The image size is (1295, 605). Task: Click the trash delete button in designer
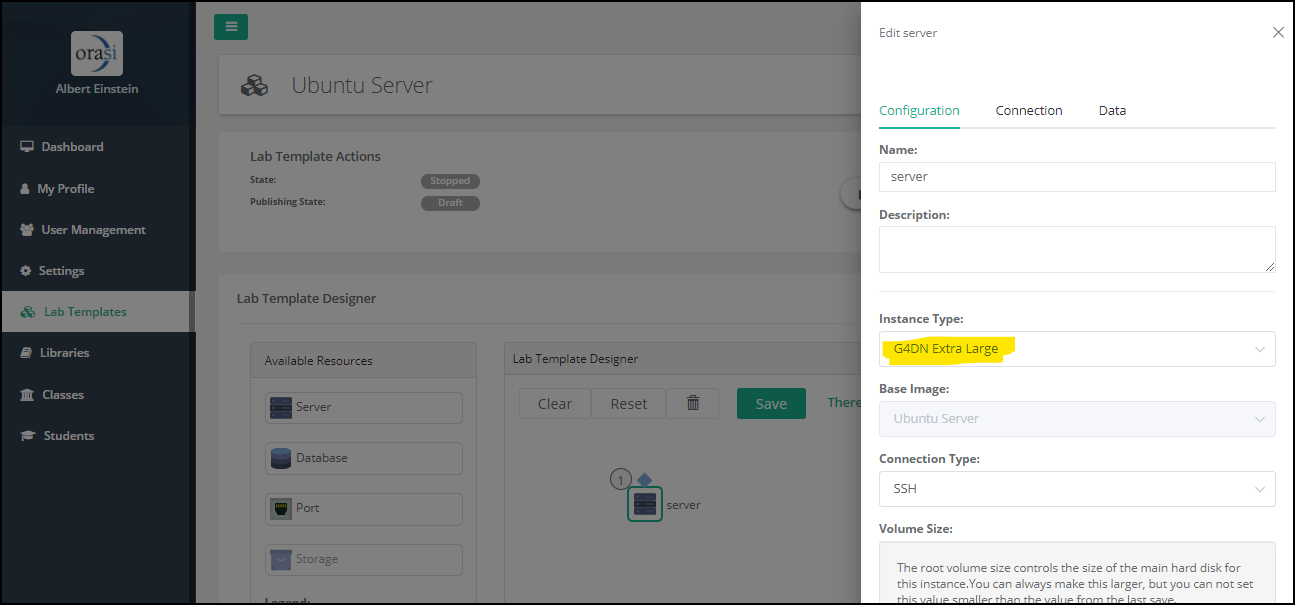(692, 404)
